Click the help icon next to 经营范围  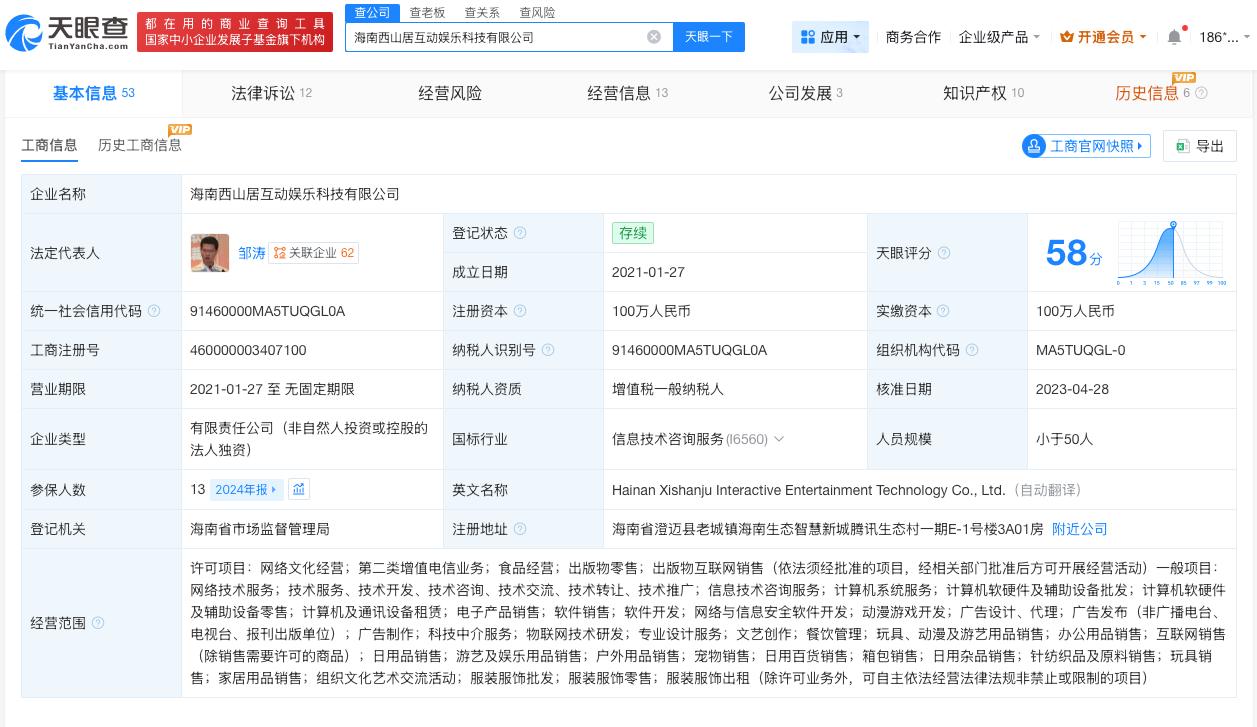pos(97,623)
